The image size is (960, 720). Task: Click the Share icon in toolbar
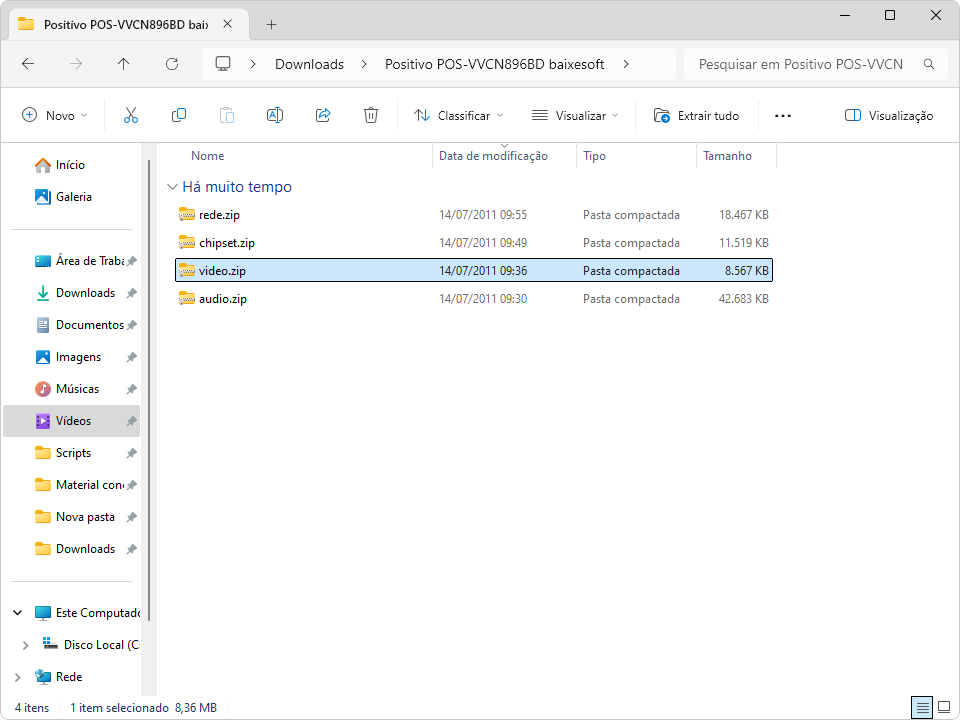tap(323, 115)
